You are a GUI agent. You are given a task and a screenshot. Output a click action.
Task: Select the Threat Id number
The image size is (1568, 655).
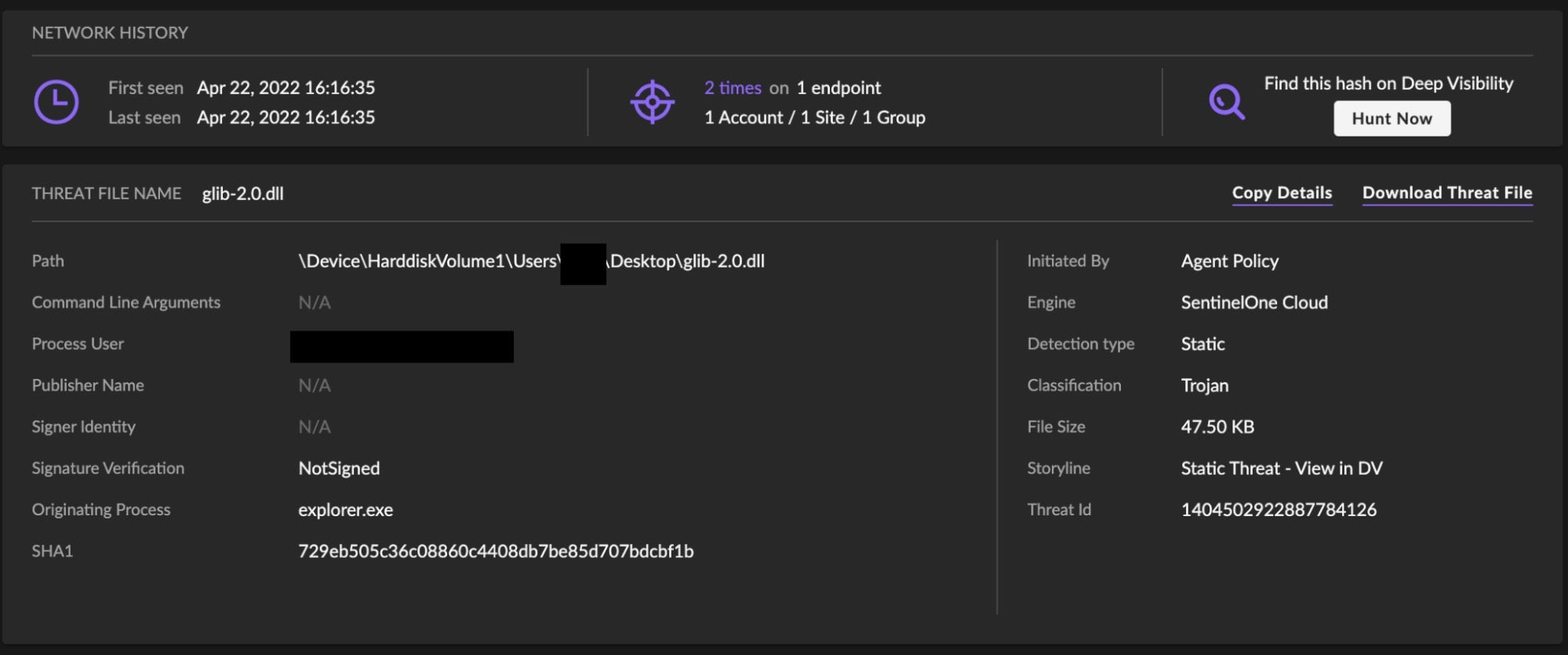point(1279,510)
